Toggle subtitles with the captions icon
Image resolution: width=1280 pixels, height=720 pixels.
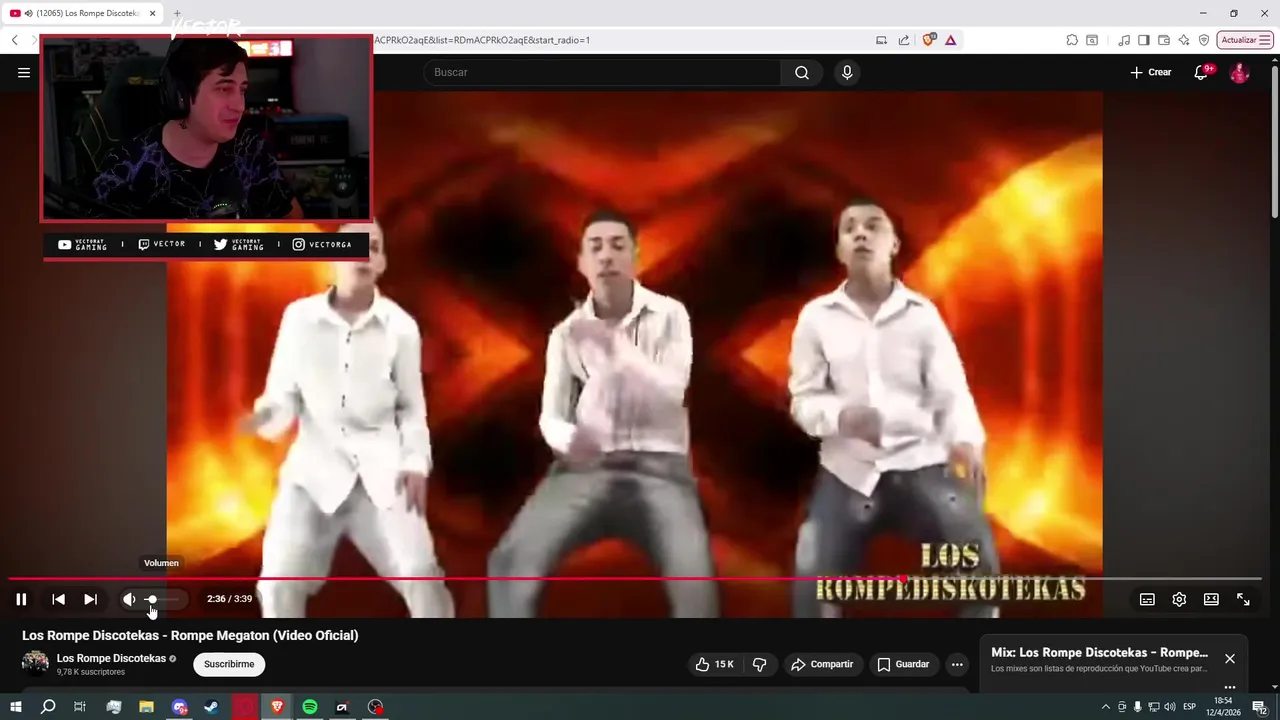pyautogui.click(x=1147, y=599)
